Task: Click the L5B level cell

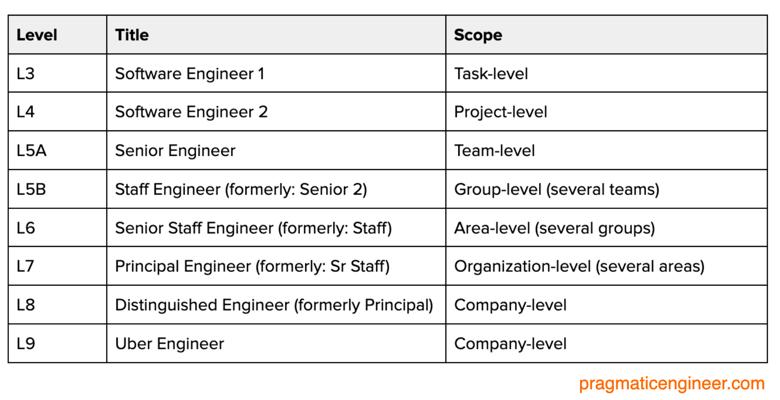Action: [31, 189]
